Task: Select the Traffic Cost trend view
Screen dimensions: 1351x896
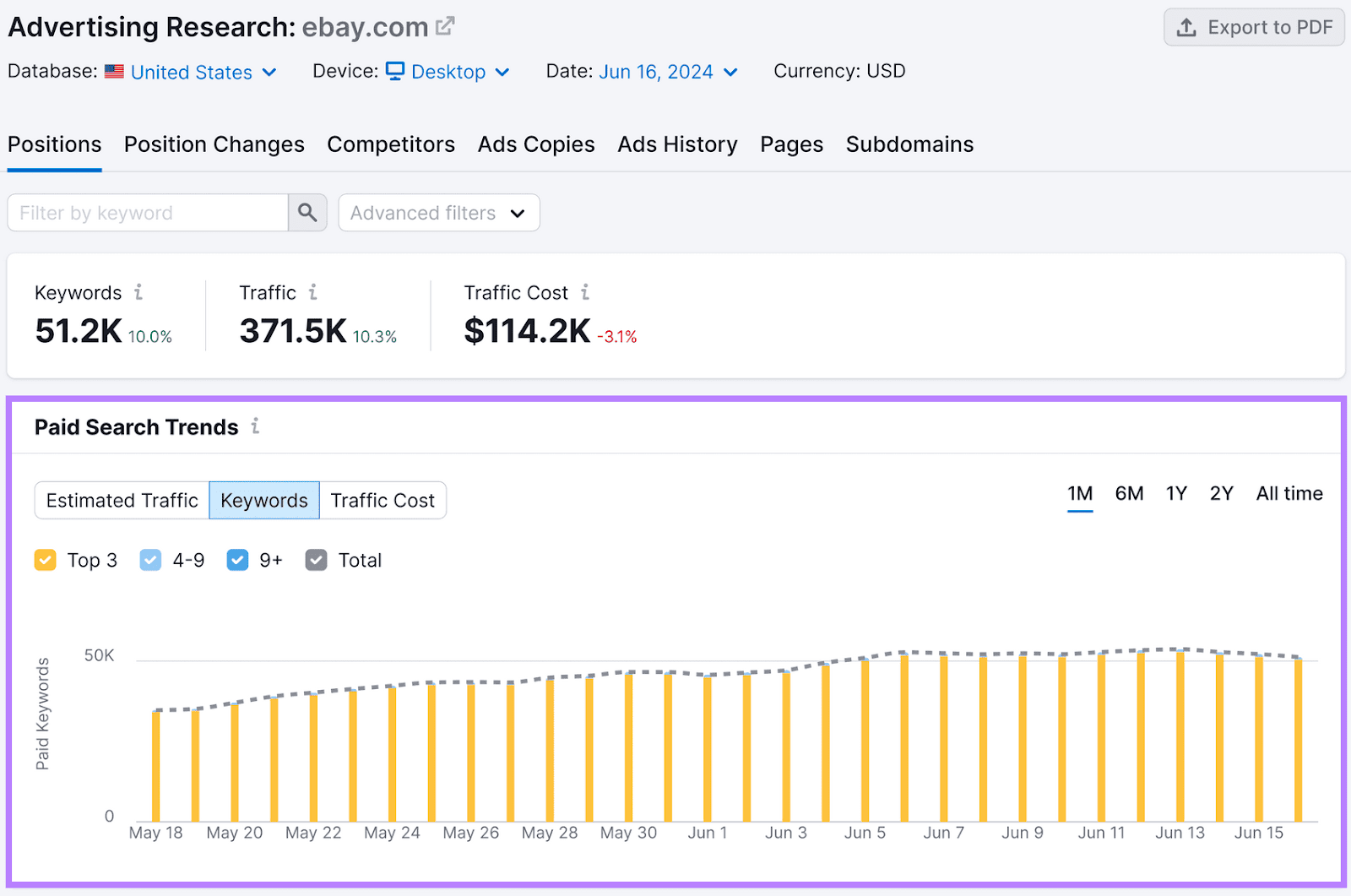Action: coord(383,500)
